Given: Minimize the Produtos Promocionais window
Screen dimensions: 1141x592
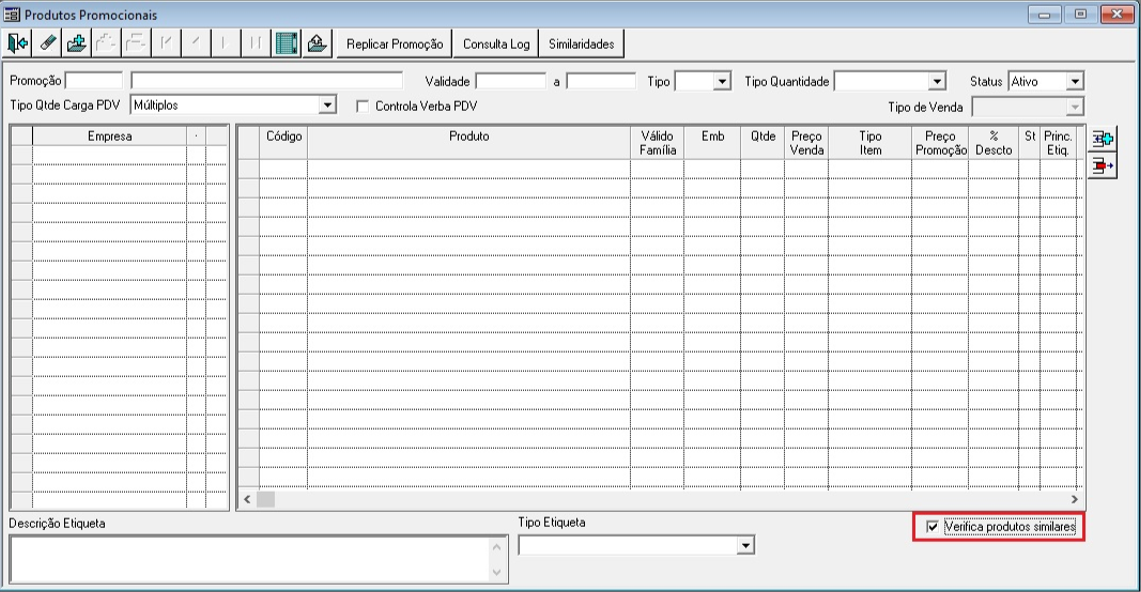Looking at the screenshot, I should pos(1045,15).
